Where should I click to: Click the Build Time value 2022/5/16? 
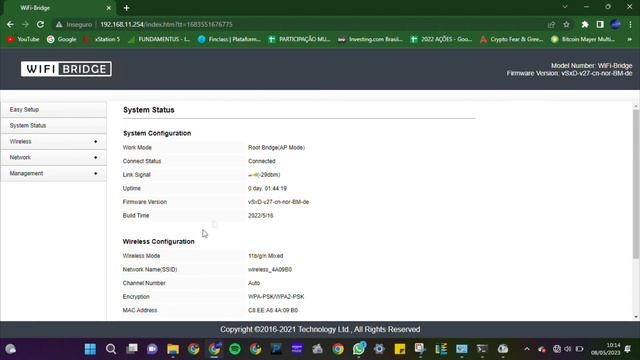(x=260, y=216)
